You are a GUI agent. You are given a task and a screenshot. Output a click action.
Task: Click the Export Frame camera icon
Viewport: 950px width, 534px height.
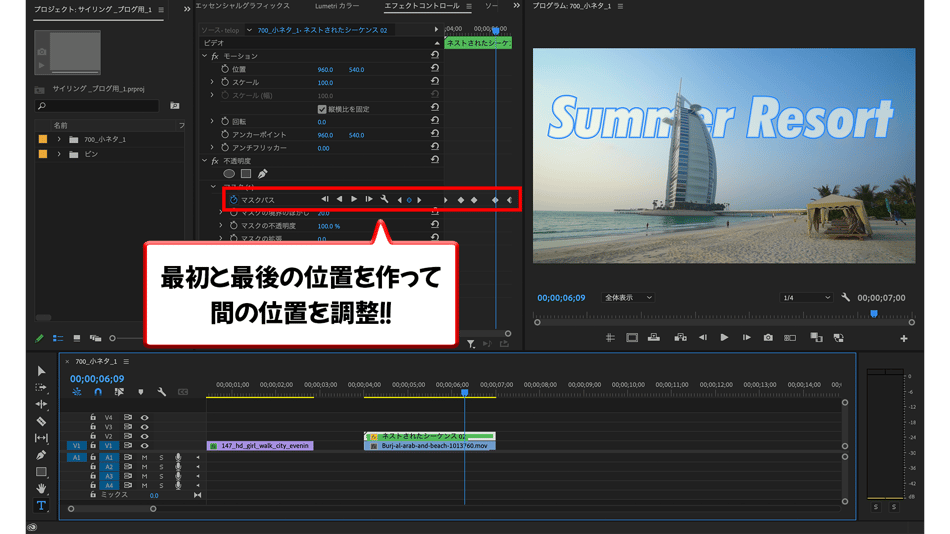click(768, 338)
